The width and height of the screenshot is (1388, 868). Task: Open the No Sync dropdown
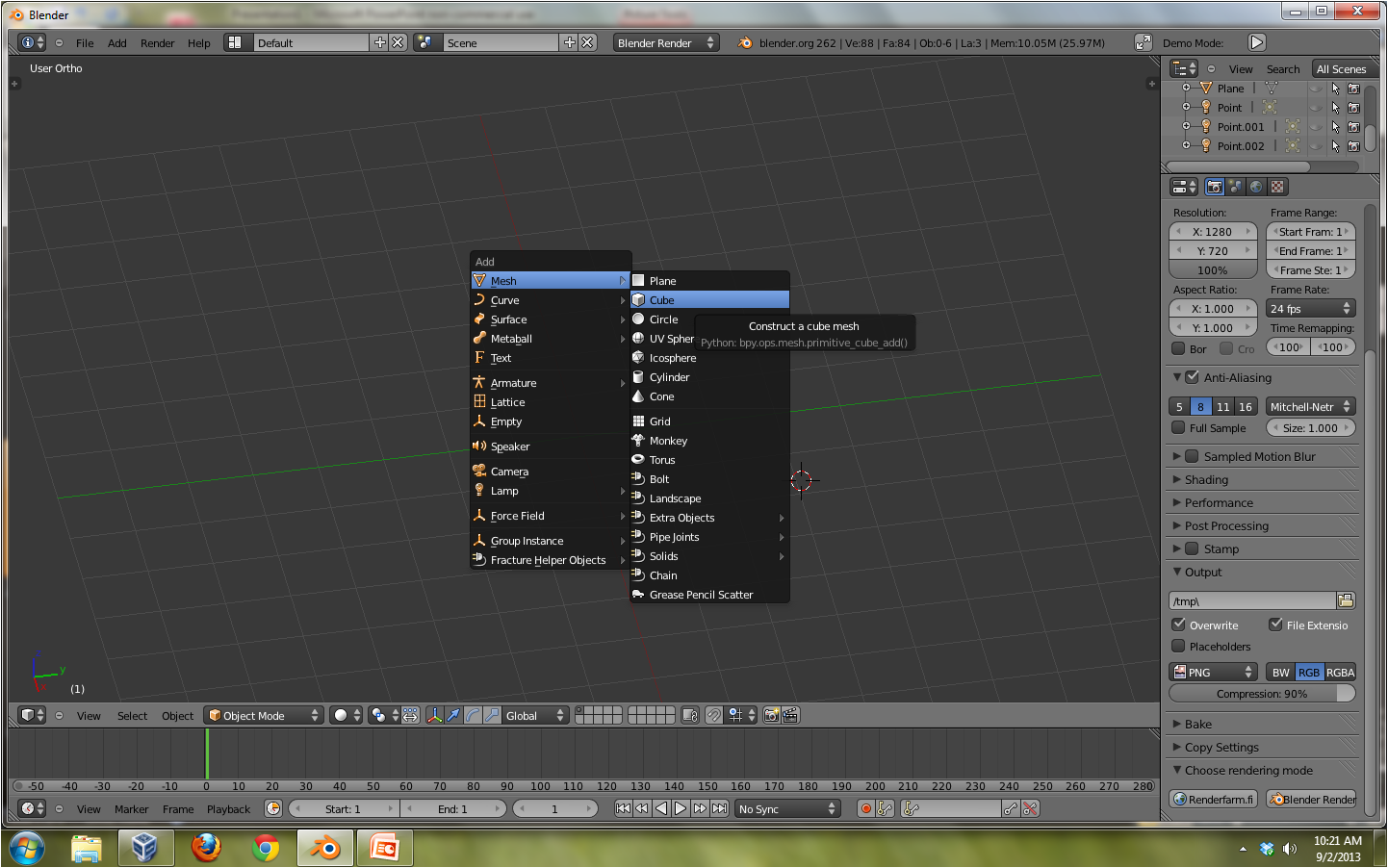point(787,808)
